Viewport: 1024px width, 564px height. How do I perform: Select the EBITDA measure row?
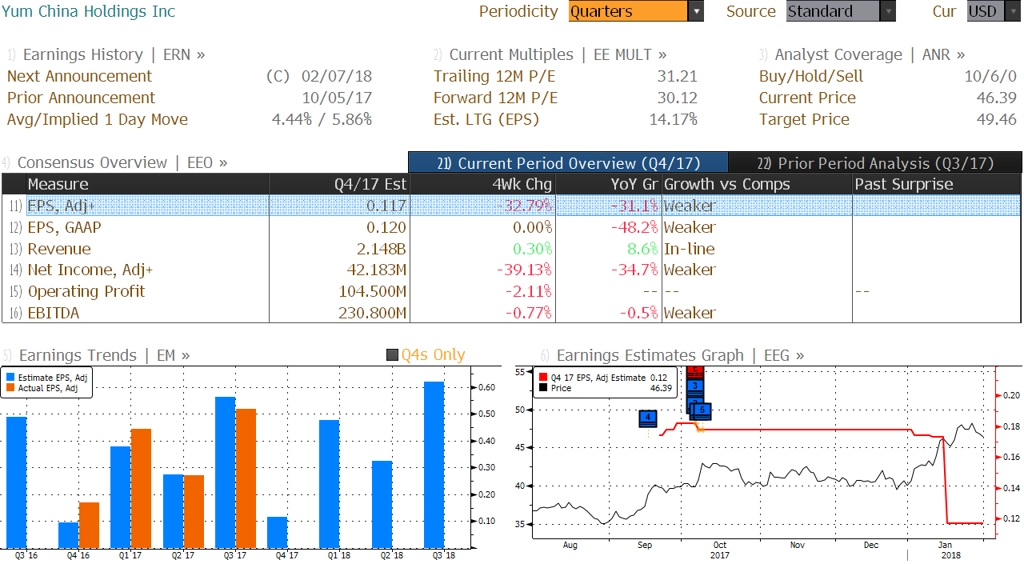pos(511,313)
